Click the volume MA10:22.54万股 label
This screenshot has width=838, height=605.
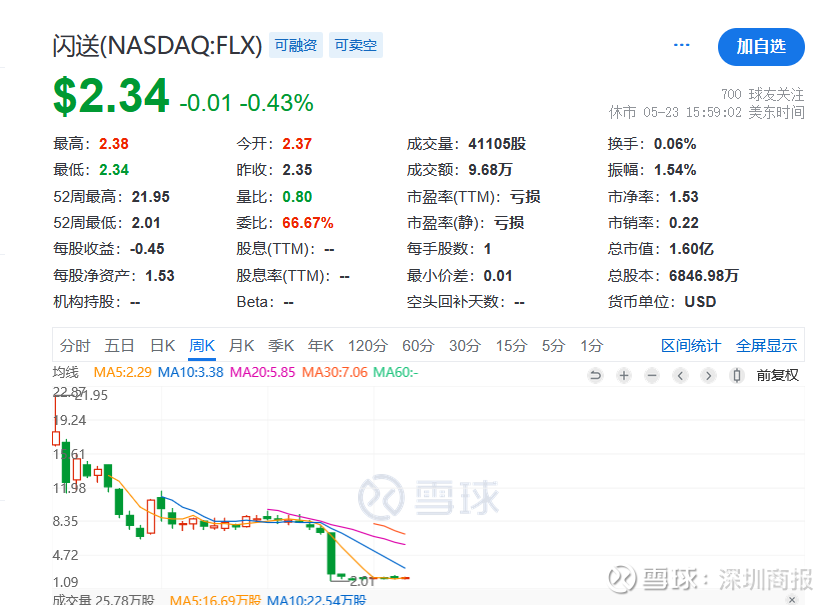click(x=316, y=600)
